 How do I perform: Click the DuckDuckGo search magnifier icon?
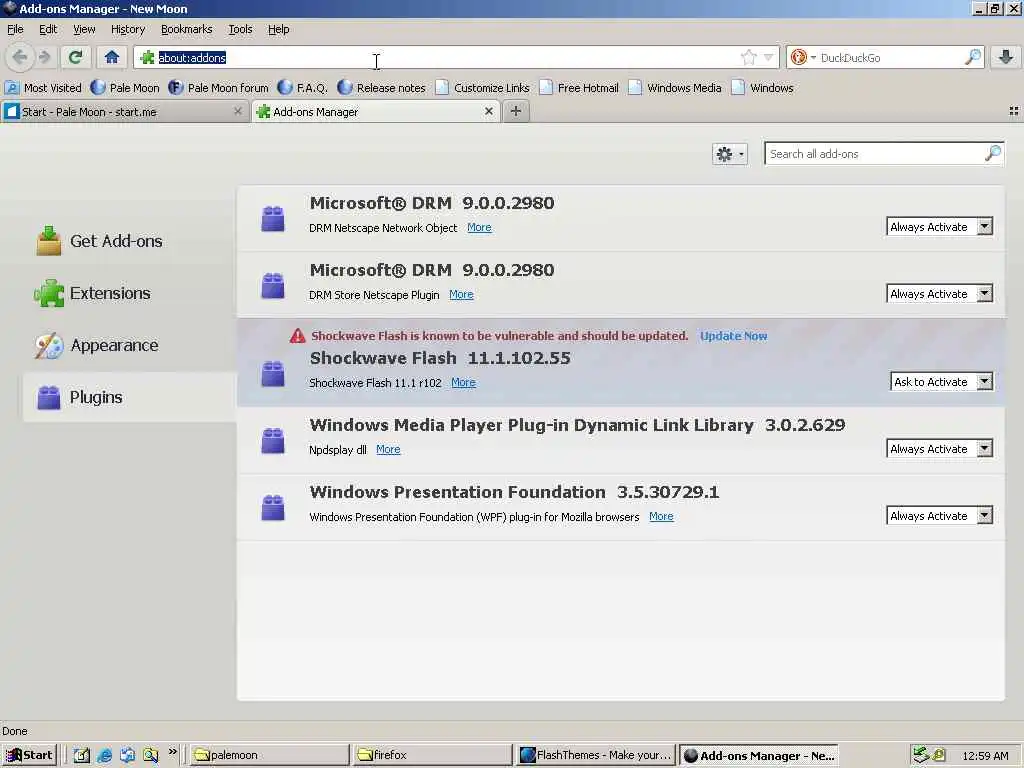(x=972, y=57)
